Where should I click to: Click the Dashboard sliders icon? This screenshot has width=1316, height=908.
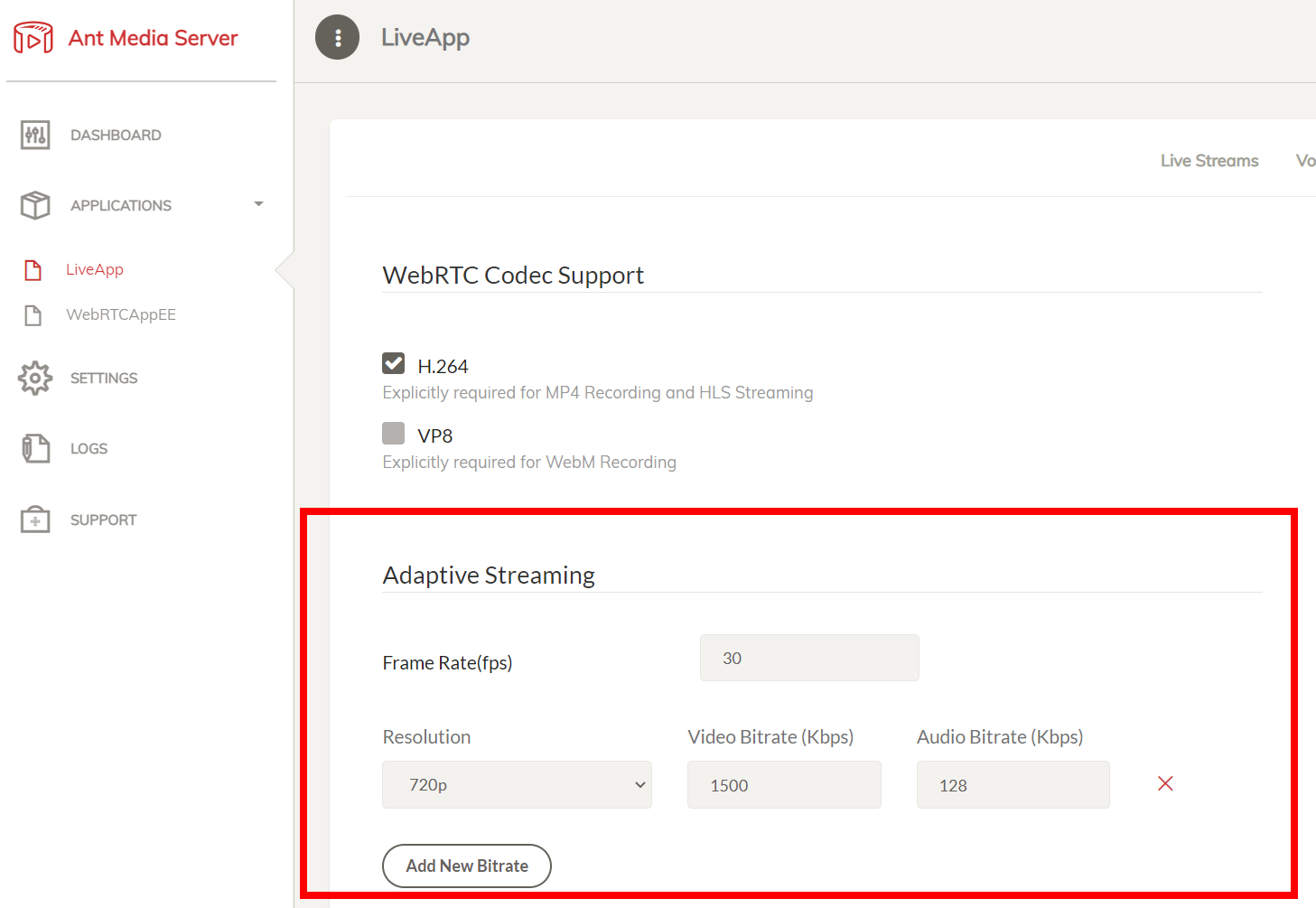(35, 136)
